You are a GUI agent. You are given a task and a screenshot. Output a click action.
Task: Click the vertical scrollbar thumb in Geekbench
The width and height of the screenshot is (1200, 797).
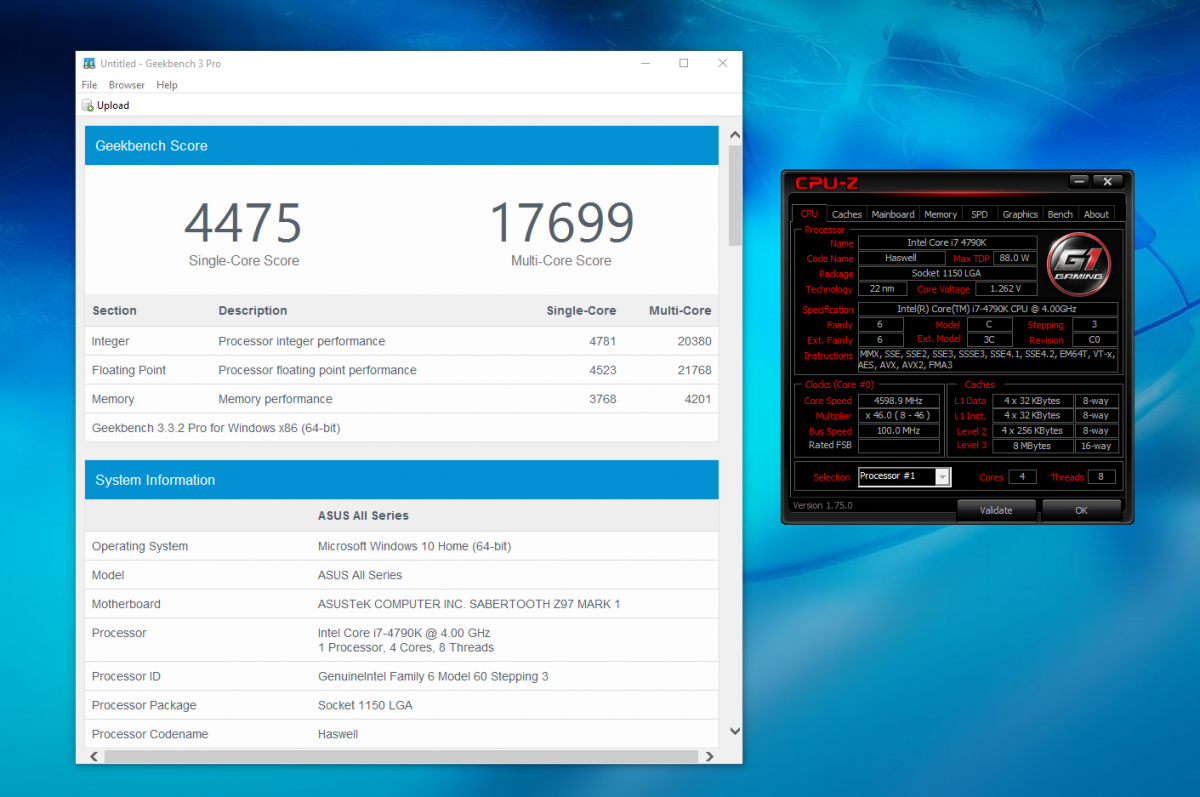tap(735, 195)
